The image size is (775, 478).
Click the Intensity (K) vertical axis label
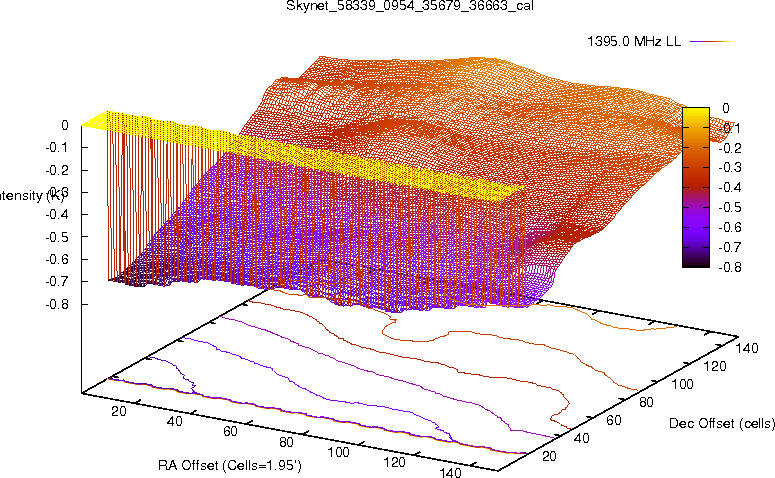coord(32,195)
